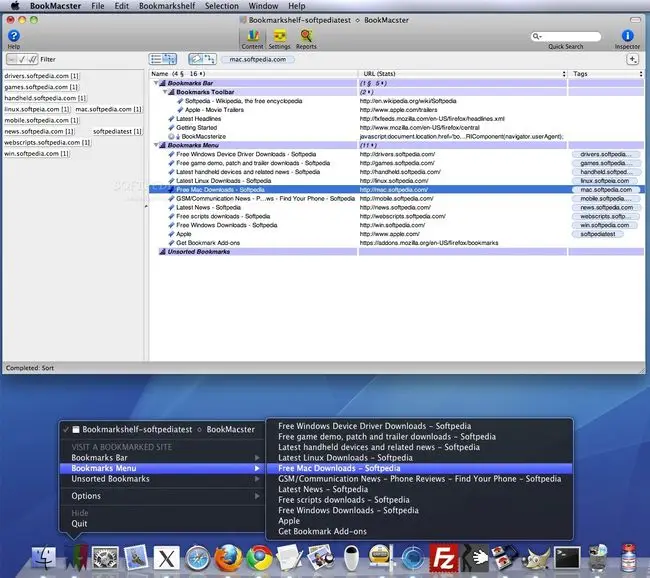Toggle the single checkmark filter button
Image resolution: width=650 pixels, height=578 pixels.
coord(22,59)
